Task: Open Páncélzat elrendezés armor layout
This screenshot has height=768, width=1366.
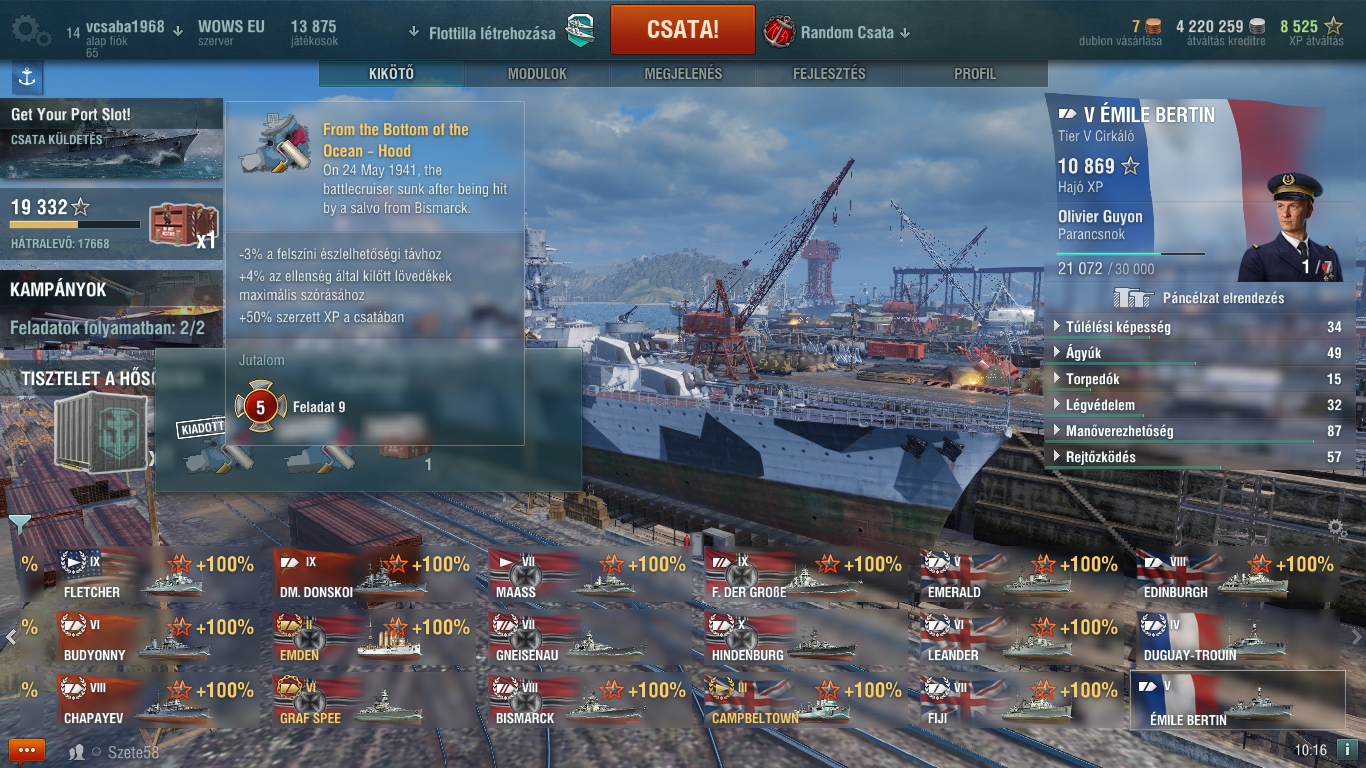Action: click(1200, 298)
